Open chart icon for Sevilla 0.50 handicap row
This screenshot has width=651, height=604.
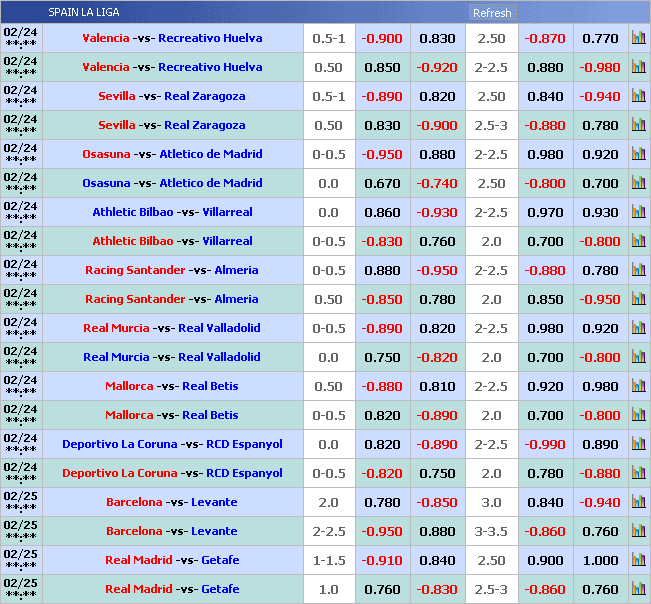pos(638,125)
